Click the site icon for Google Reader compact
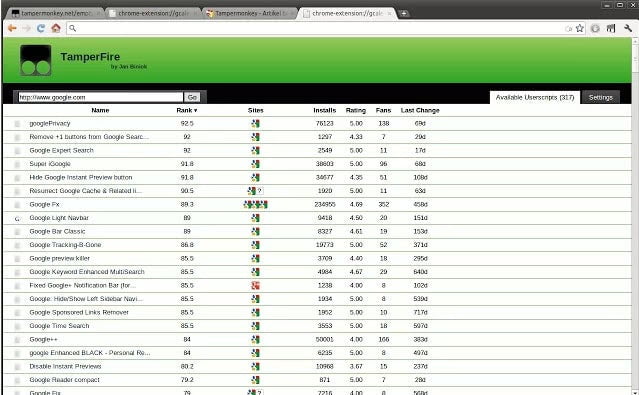 [x=255, y=380]
